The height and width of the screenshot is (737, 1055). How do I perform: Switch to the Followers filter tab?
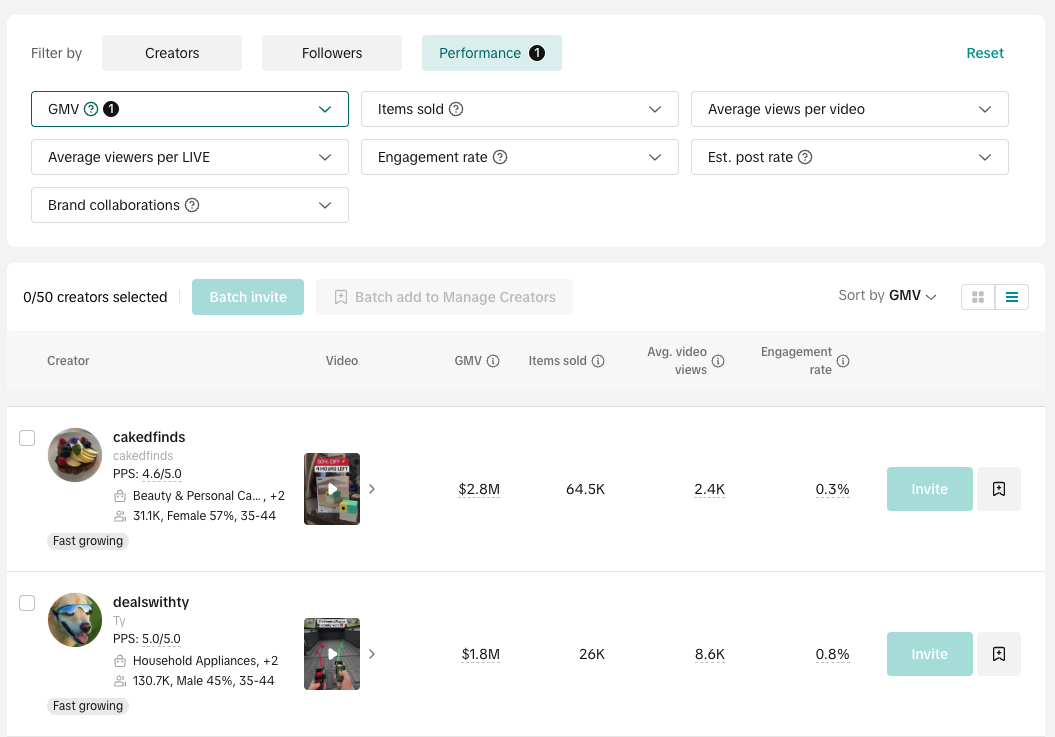[332, 53]
